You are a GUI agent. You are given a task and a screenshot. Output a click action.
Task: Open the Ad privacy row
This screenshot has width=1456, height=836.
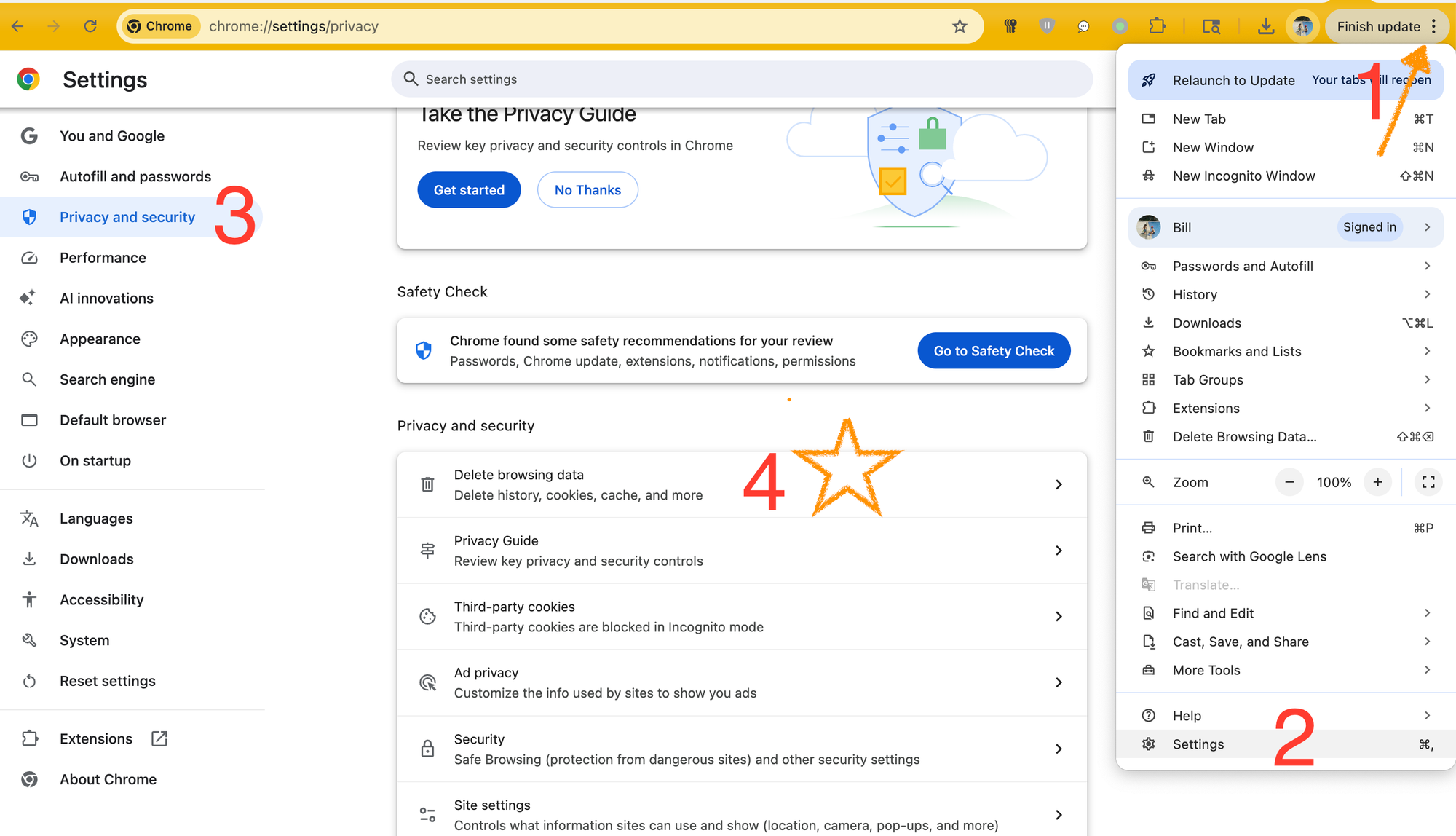point(742,683)
